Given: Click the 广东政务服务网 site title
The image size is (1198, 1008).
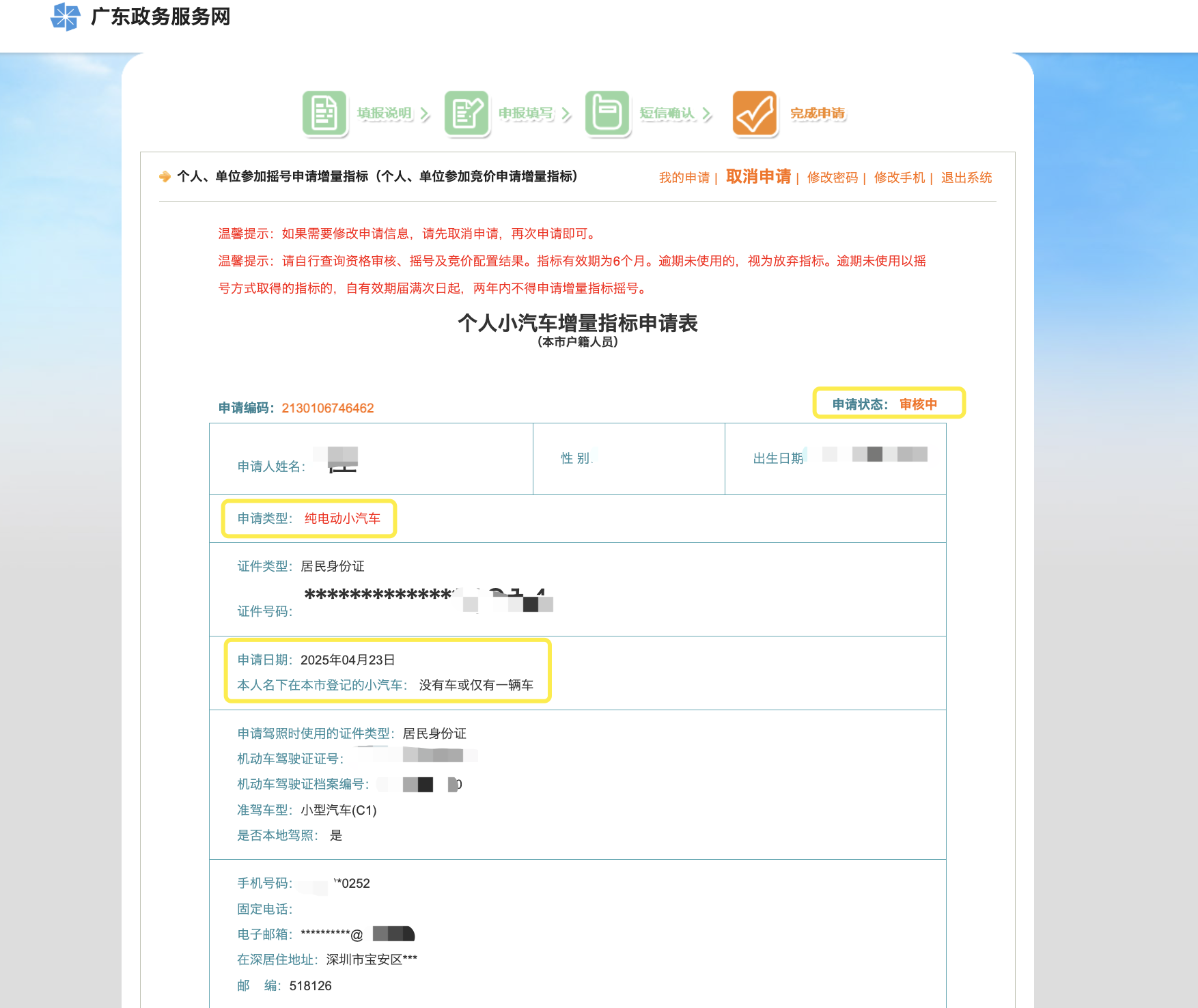Looking at the screenshot, I should 161,17.
